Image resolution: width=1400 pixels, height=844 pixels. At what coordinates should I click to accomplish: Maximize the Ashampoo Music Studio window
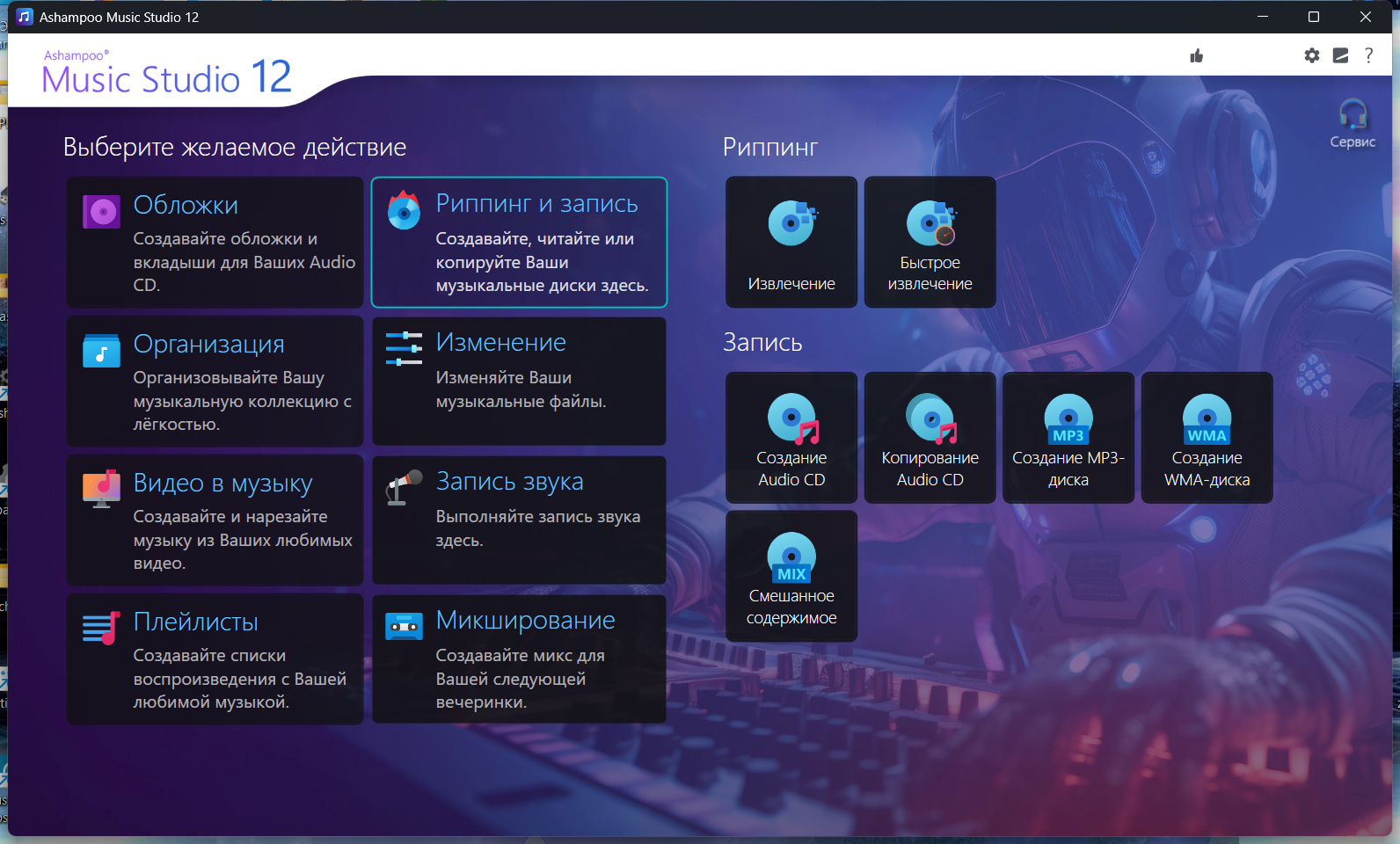[1314, 17]
